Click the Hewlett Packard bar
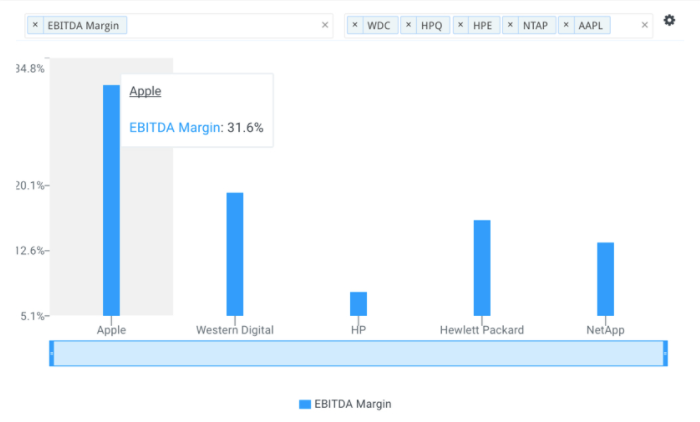This screenshot has width=700, height=422. coord(482,268)
